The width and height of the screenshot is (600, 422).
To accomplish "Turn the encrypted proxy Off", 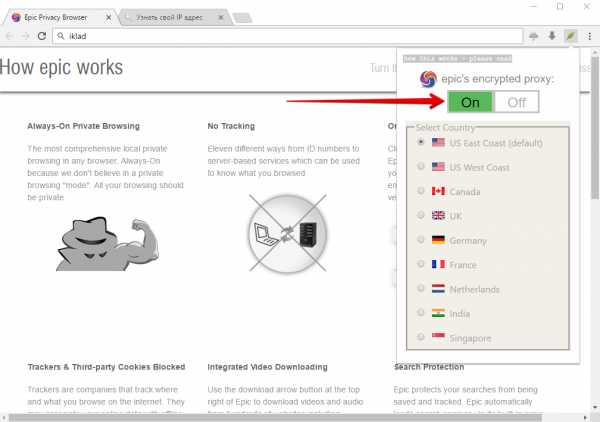I will tap(517, 102).
